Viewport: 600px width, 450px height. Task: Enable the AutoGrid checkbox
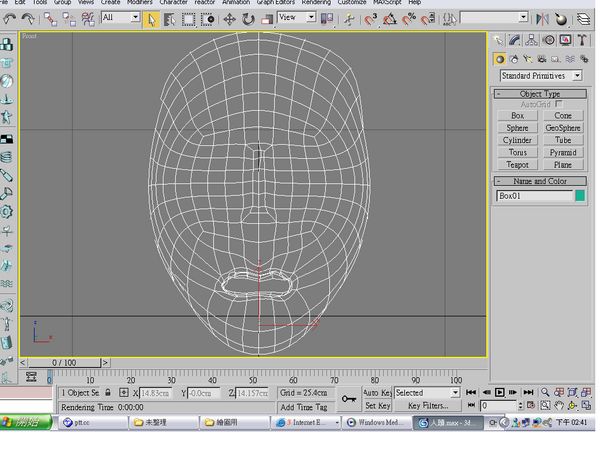(x=559, y=104)
